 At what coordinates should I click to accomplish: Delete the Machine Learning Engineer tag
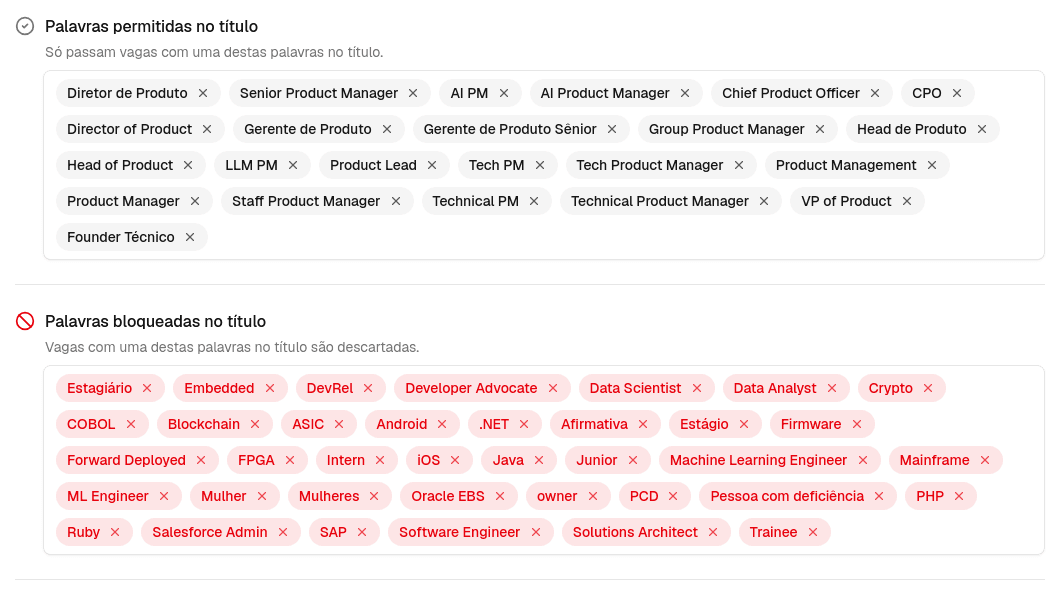[863, 461]
